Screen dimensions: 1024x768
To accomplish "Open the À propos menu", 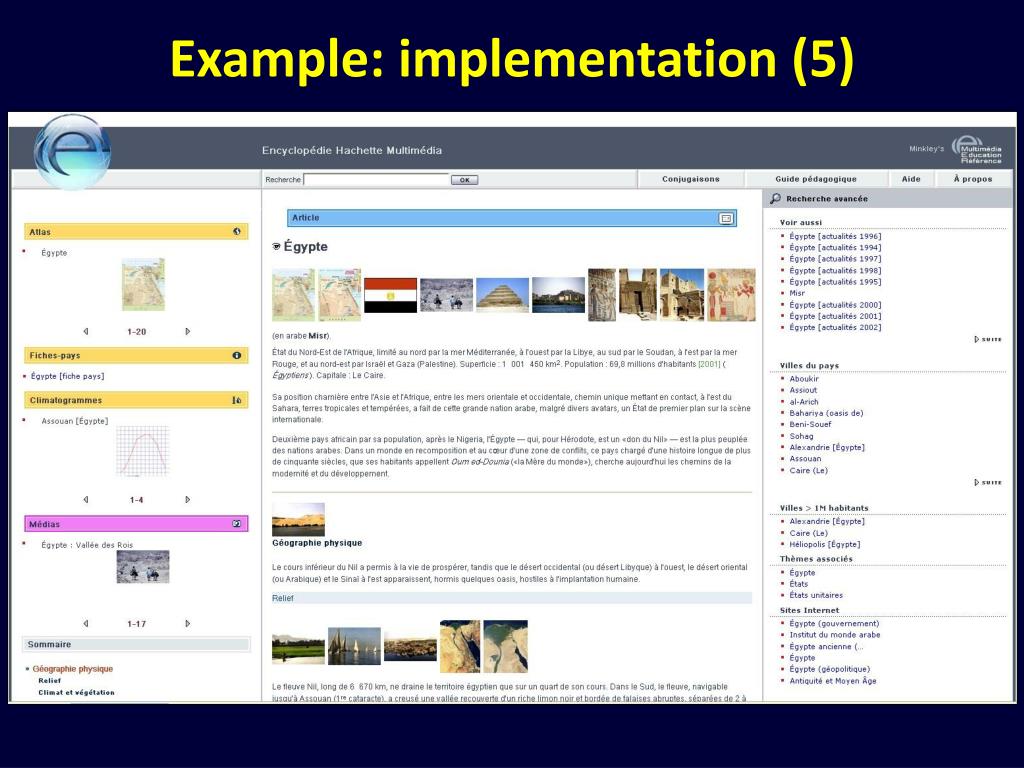I will [972, 179].
